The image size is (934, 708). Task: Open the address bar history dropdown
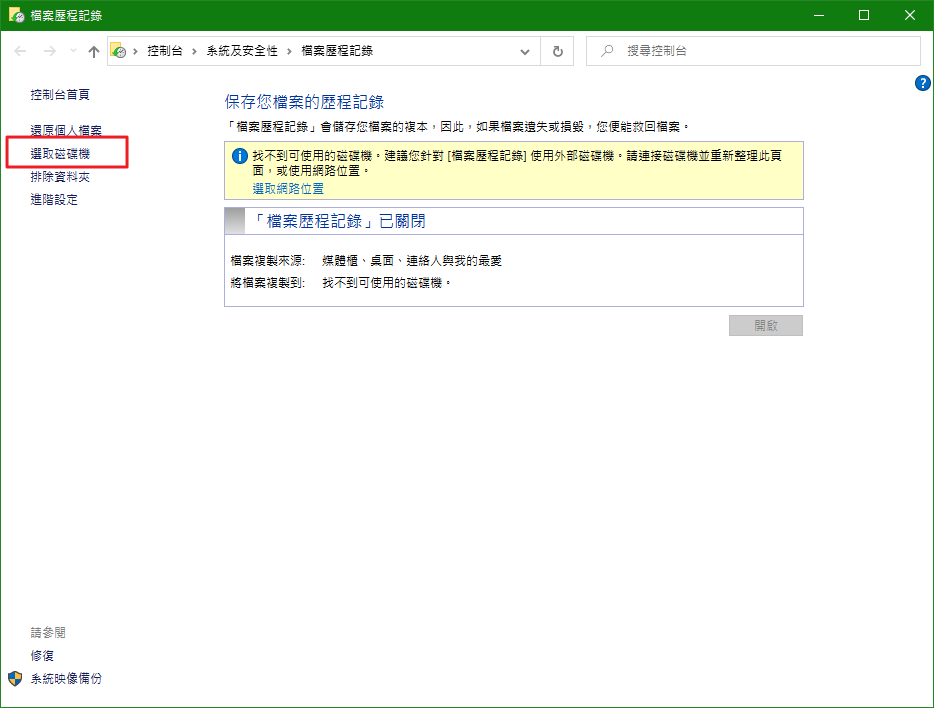pyautogui.click(x=525, y=52)
